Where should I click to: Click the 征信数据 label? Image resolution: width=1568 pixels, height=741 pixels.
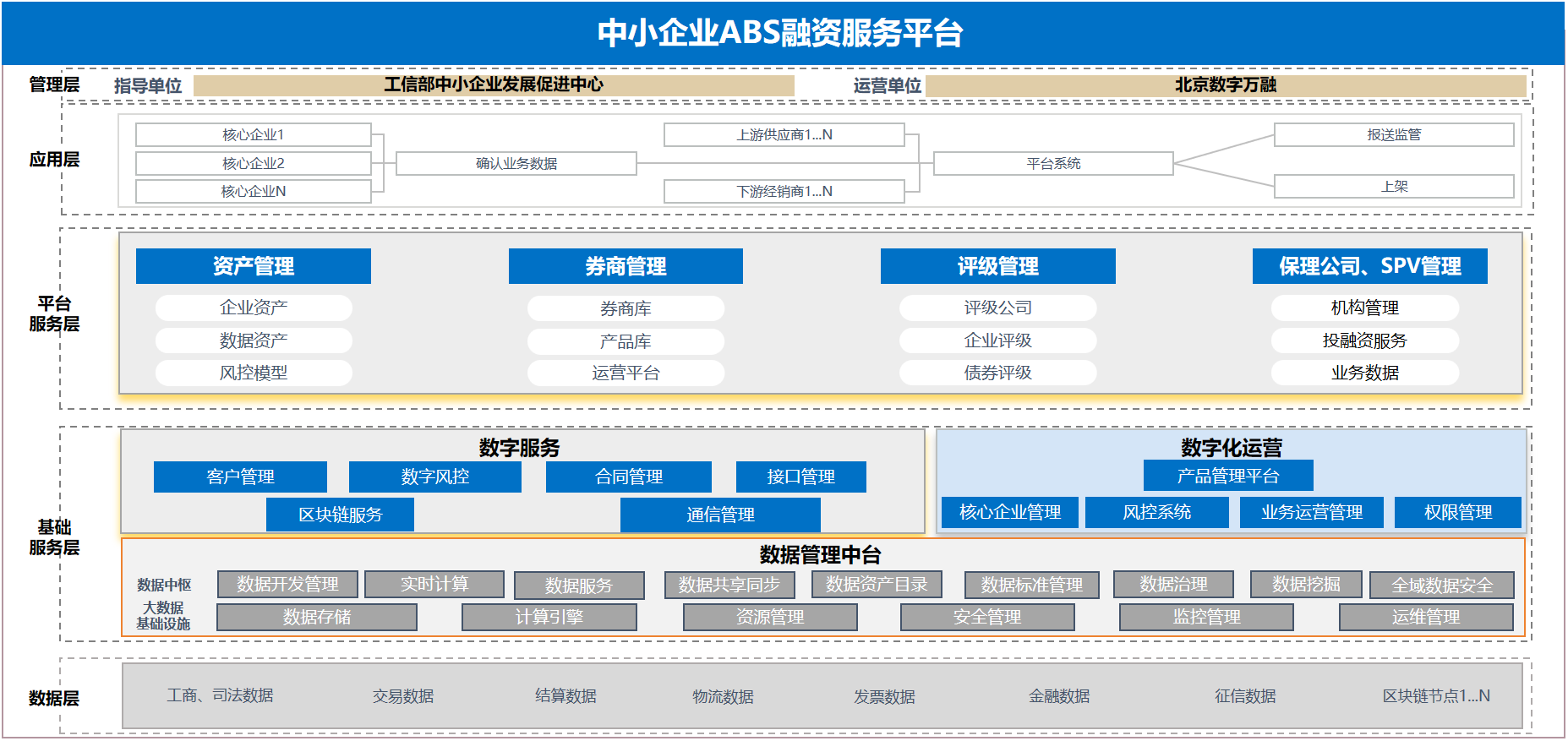pyautogui.click(x=1245, y=696)
